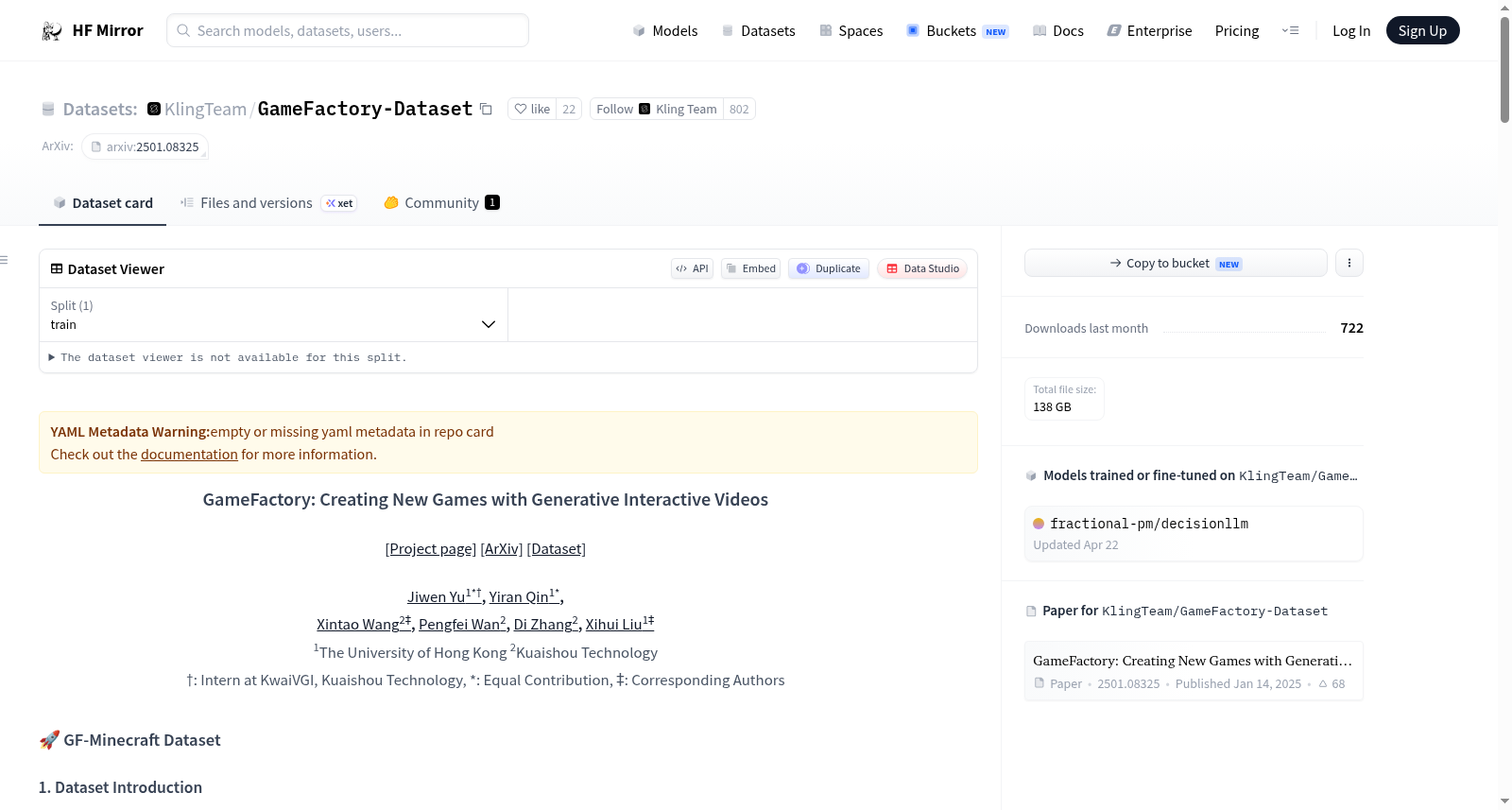Viewport: 1512px width, 810px height.
Task: Copy dataset name with copy icon
Action: (x=486, y=109)
